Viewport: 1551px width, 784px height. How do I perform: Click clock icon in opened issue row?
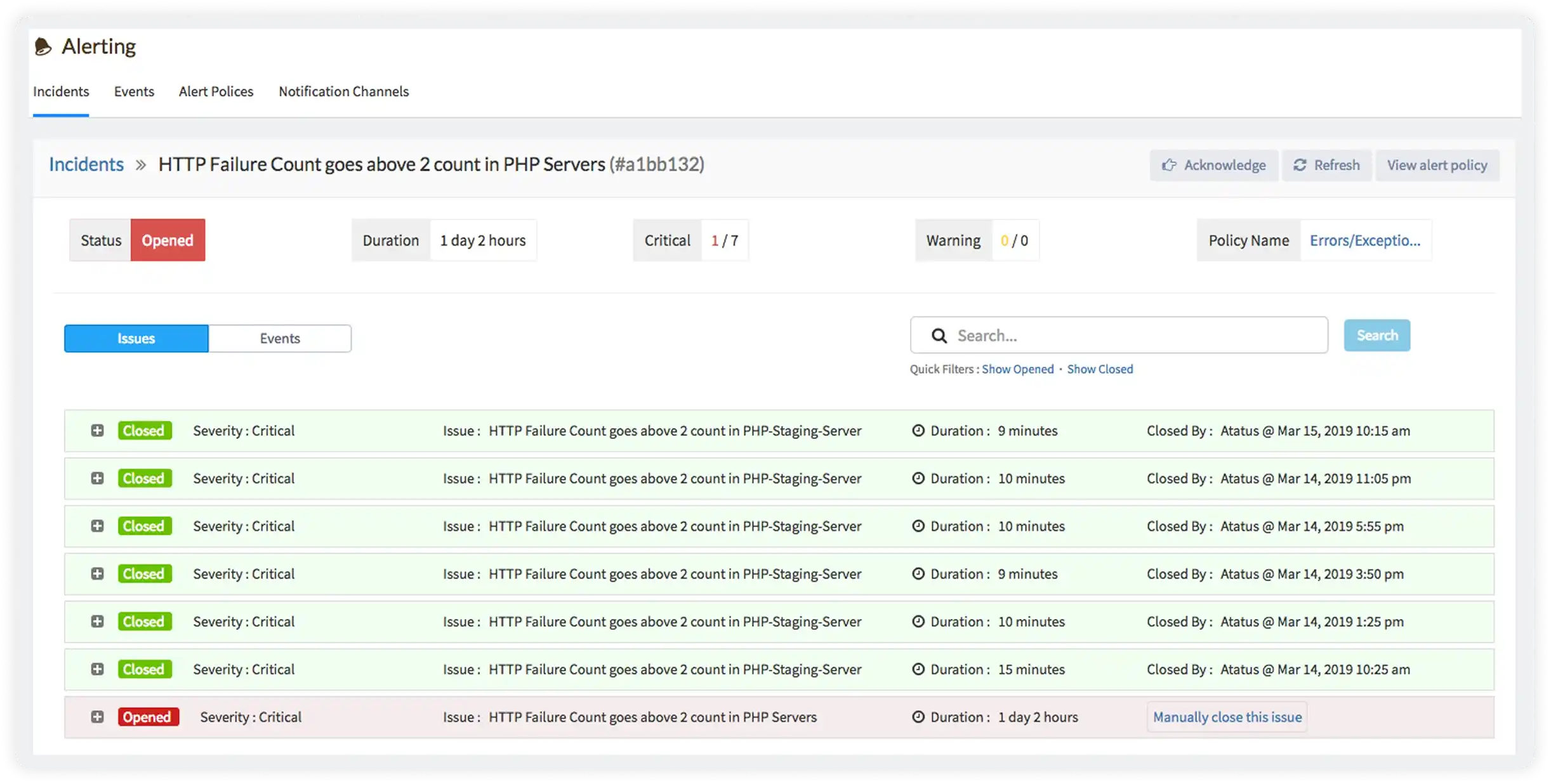tap(918, 717)
